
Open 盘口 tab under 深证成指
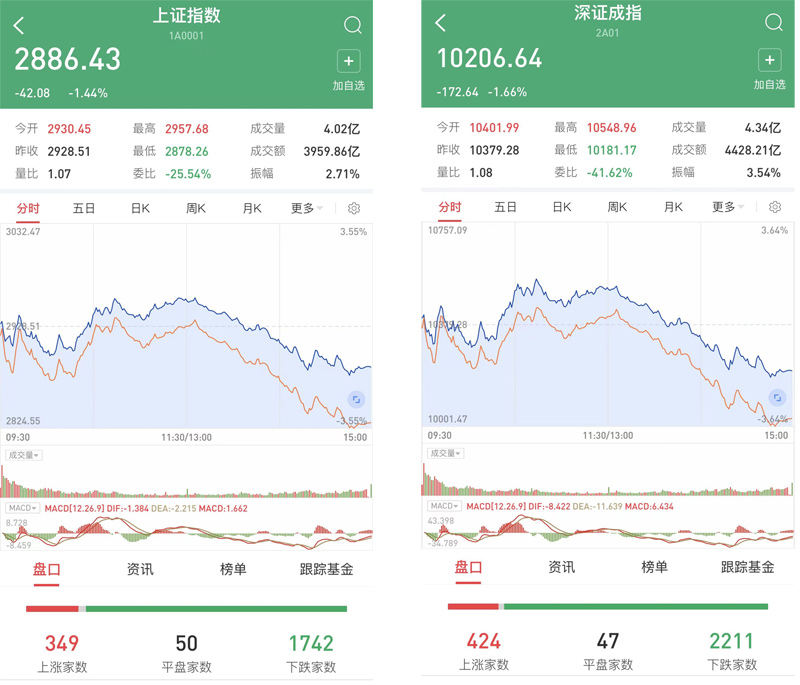pyautogui.click(x=468, y=567)
